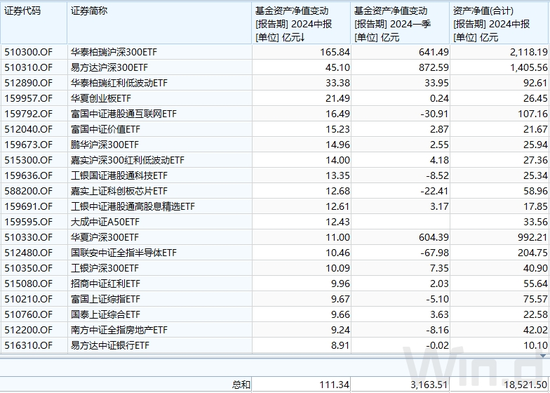Select code 512890.OF
The image size is (550, 393).
(x=28, y=83)
